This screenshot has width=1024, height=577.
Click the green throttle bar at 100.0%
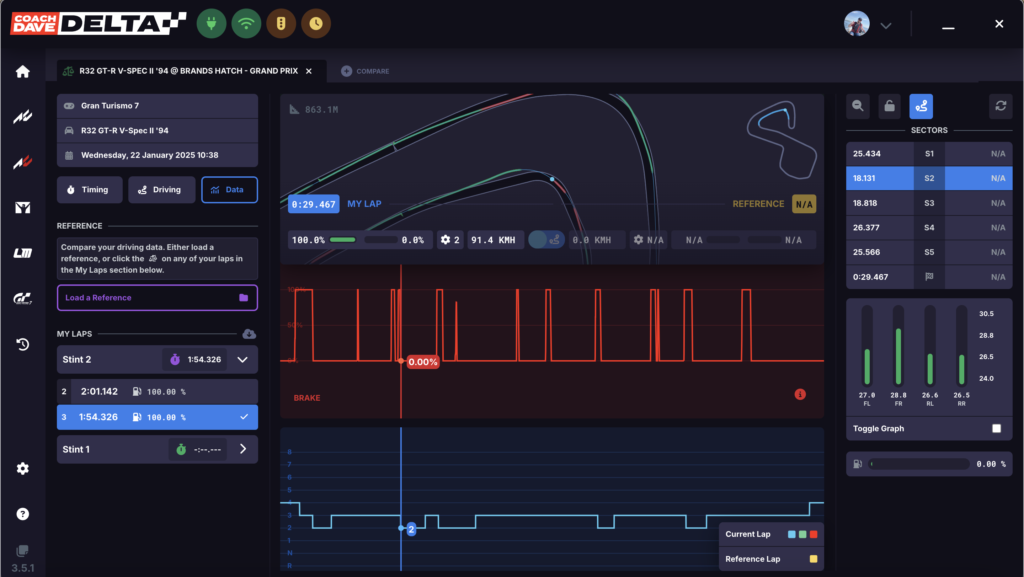point(343,240)
